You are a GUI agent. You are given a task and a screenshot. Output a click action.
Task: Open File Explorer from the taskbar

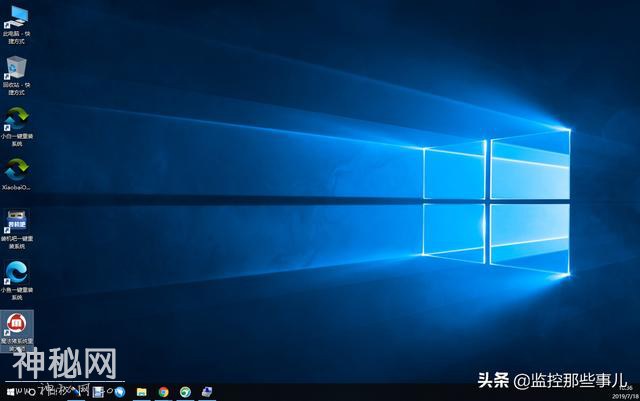click(142, 392)
